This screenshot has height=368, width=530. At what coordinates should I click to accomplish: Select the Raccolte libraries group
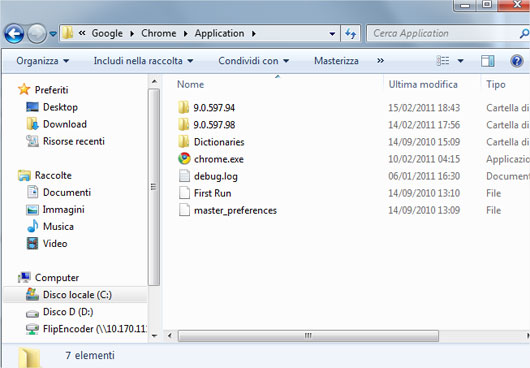(45, 175)
